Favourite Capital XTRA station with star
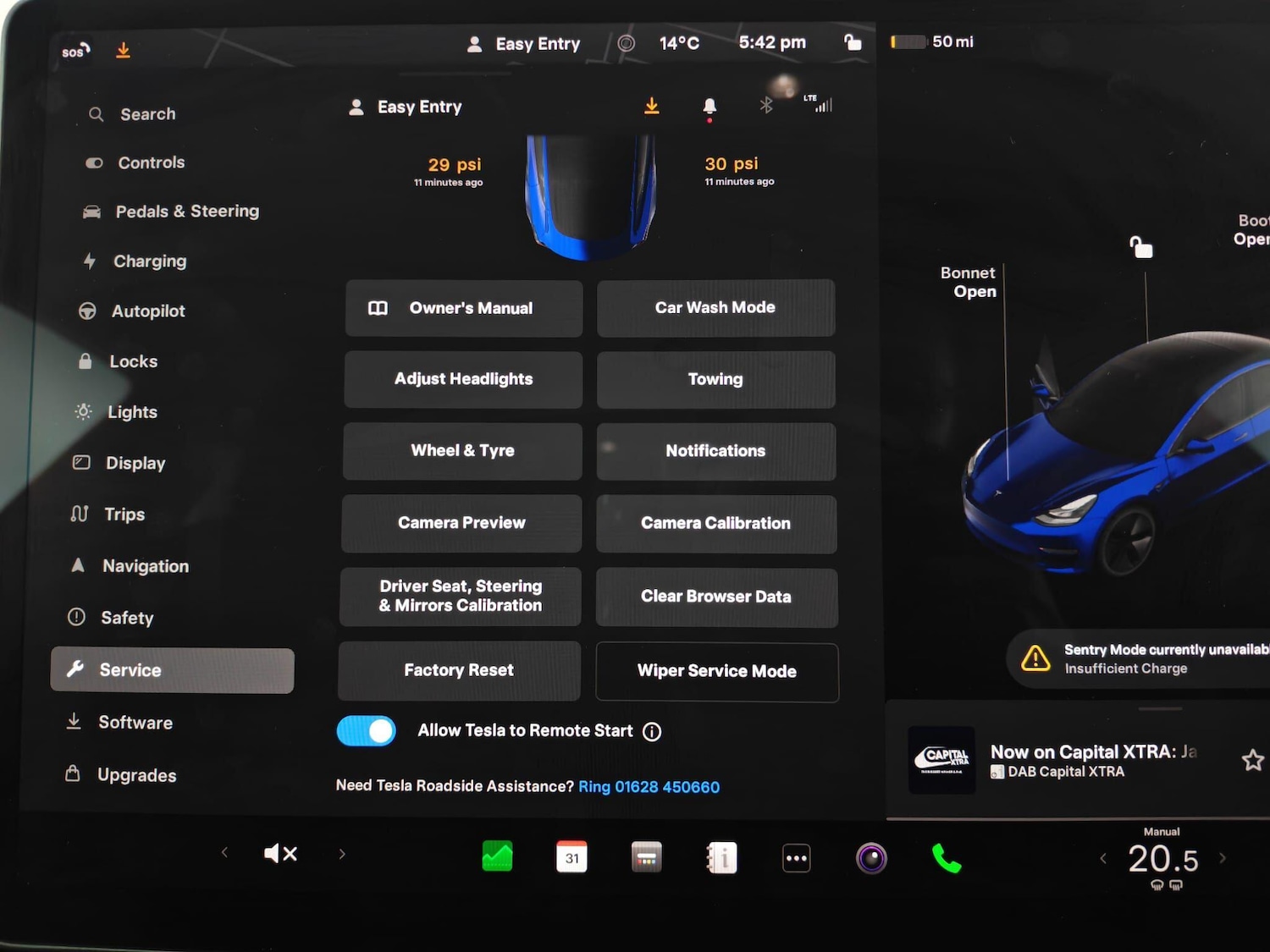Image resolution: width=1270 pixels, height=952 pixels. pyautogui.click(x=1252, y=760)
